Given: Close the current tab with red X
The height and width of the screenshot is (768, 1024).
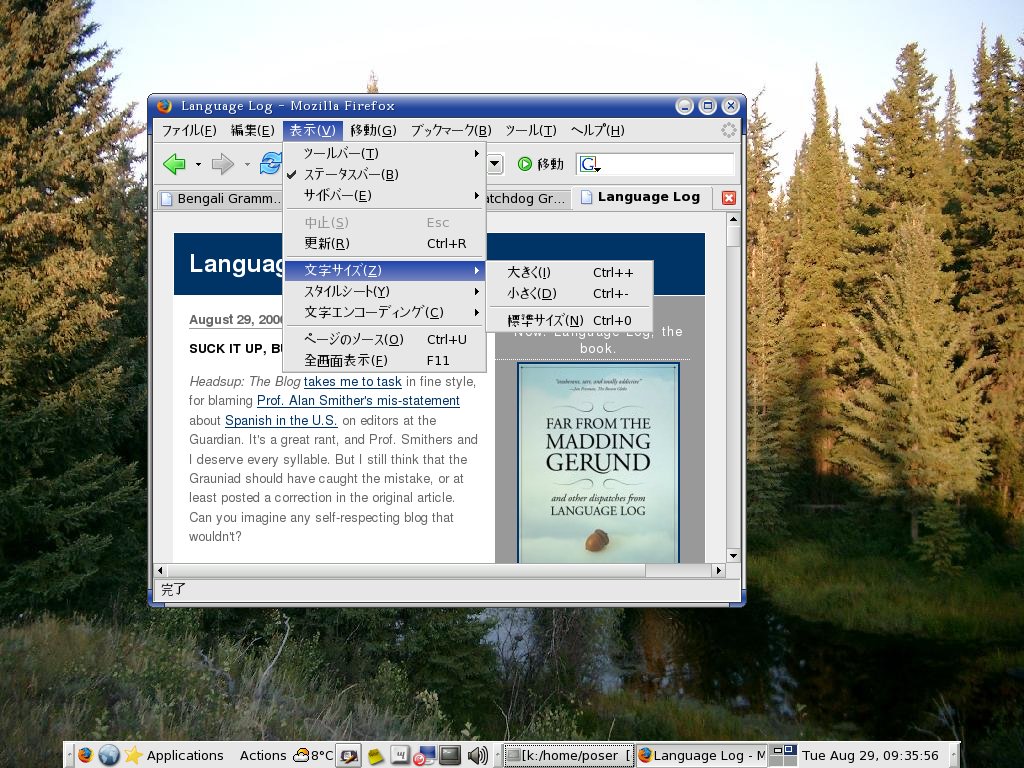Looking at the screenshot, I should pos(729,198).
